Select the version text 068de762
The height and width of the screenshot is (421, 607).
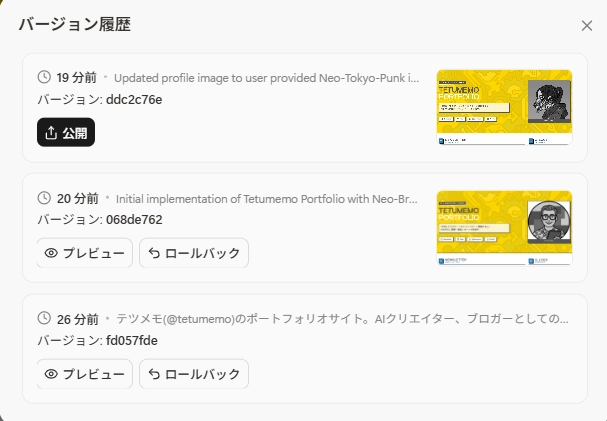pos(134,220)
